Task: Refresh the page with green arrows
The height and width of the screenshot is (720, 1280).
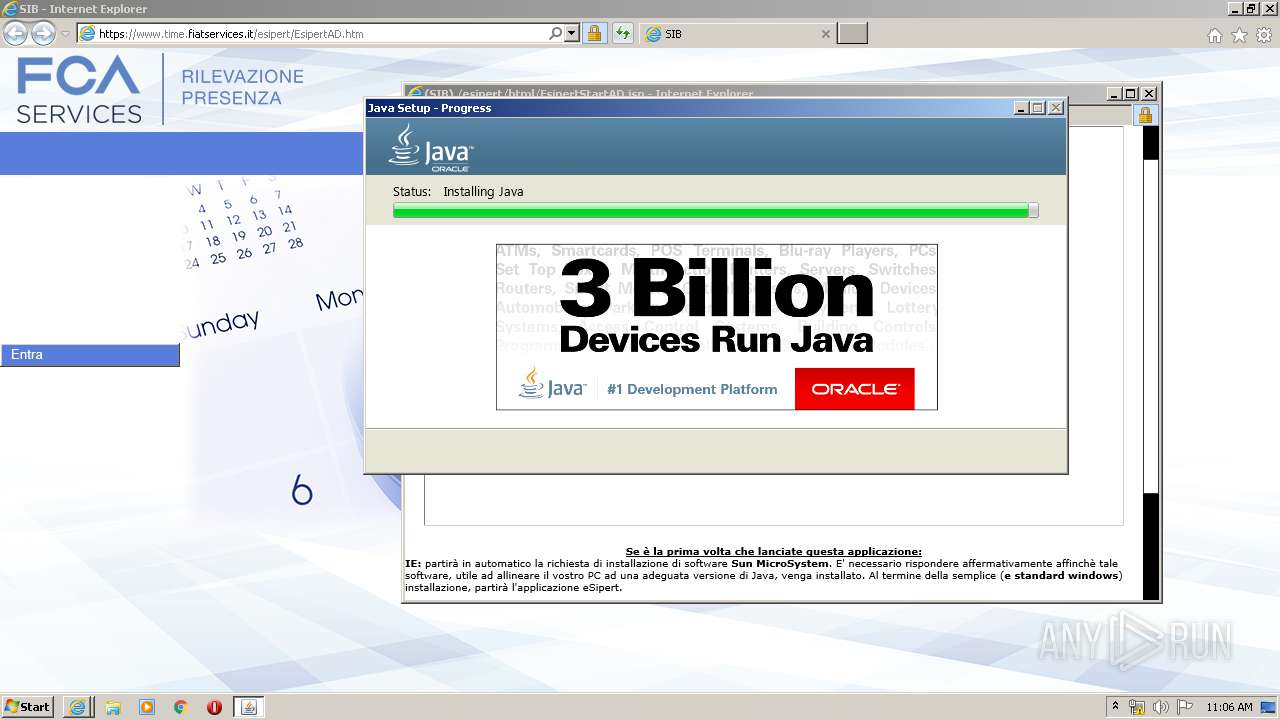Action: [622, 33]
